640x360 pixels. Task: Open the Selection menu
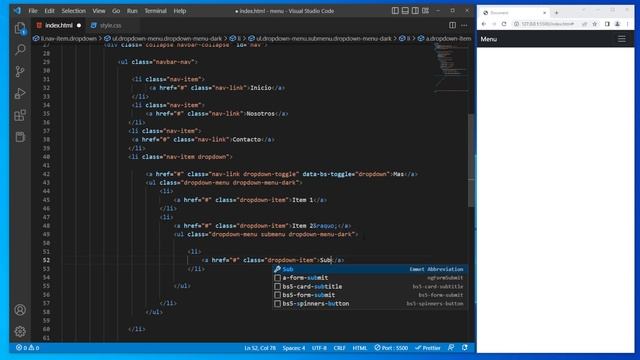click(x=73, y=11)
